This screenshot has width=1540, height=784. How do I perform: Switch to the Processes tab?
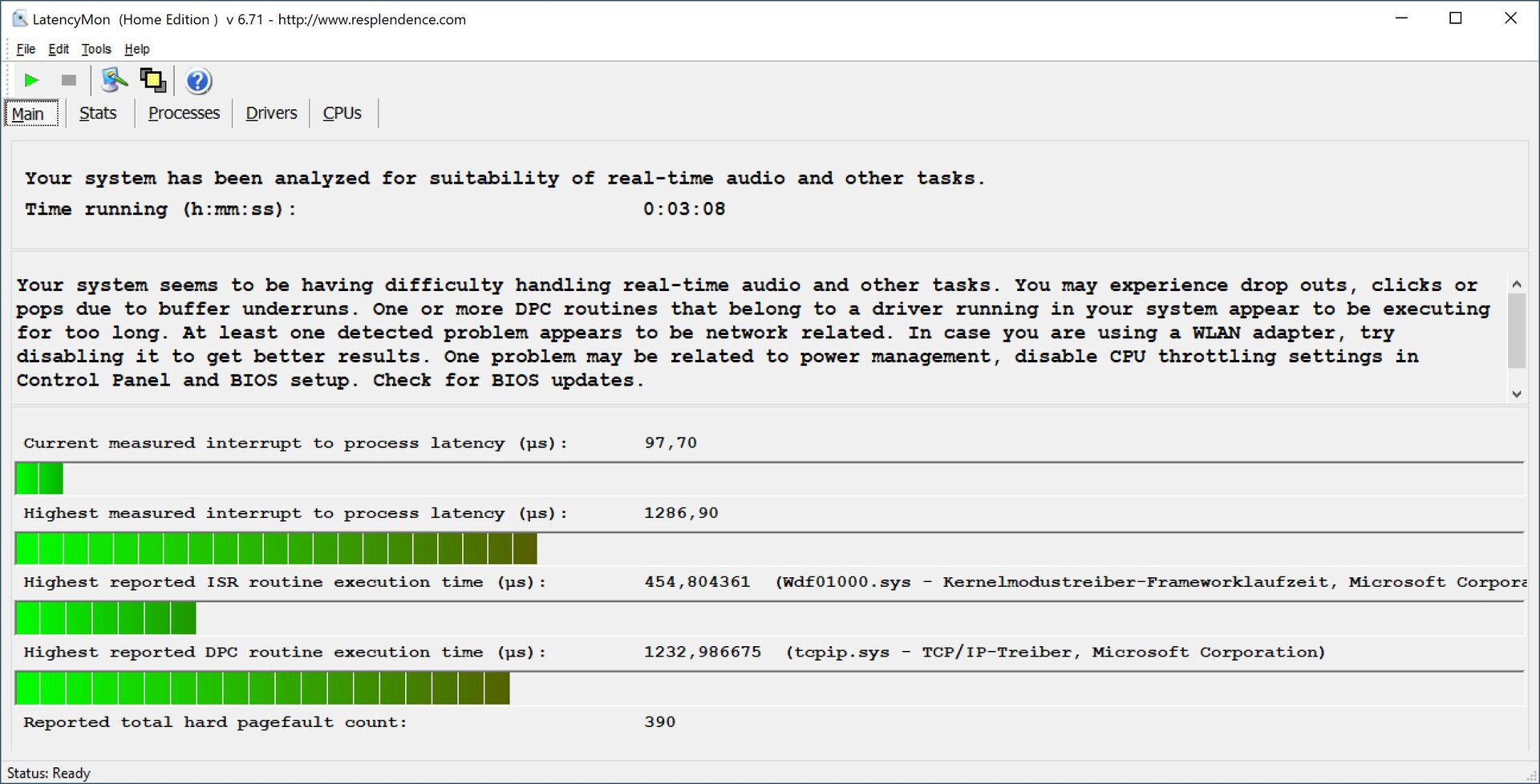pyautogui.click(x=184, y=113)
